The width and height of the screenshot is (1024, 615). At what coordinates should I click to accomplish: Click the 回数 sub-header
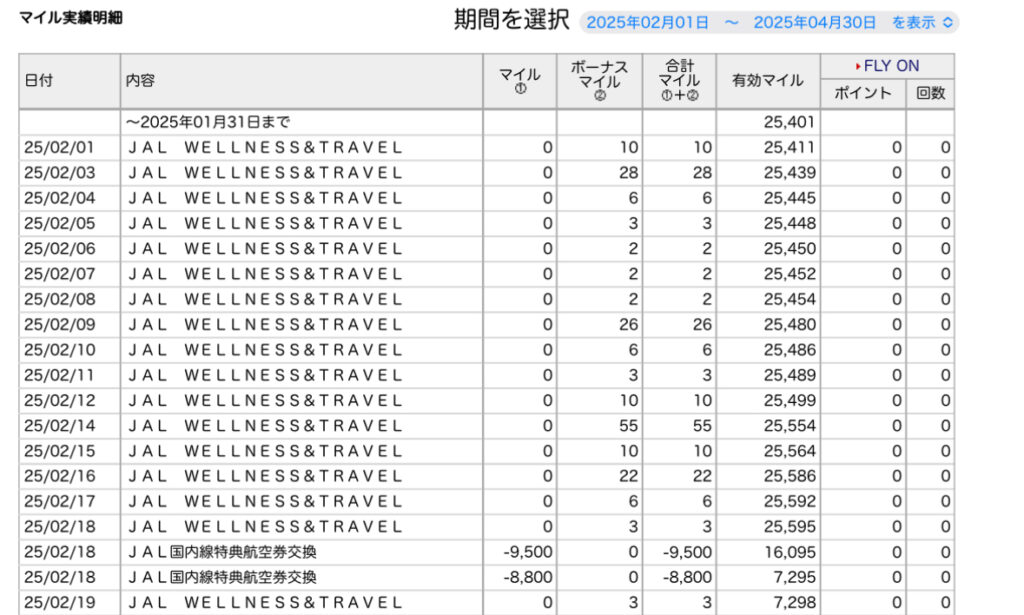pyautogui.click(x=930, y=93)
